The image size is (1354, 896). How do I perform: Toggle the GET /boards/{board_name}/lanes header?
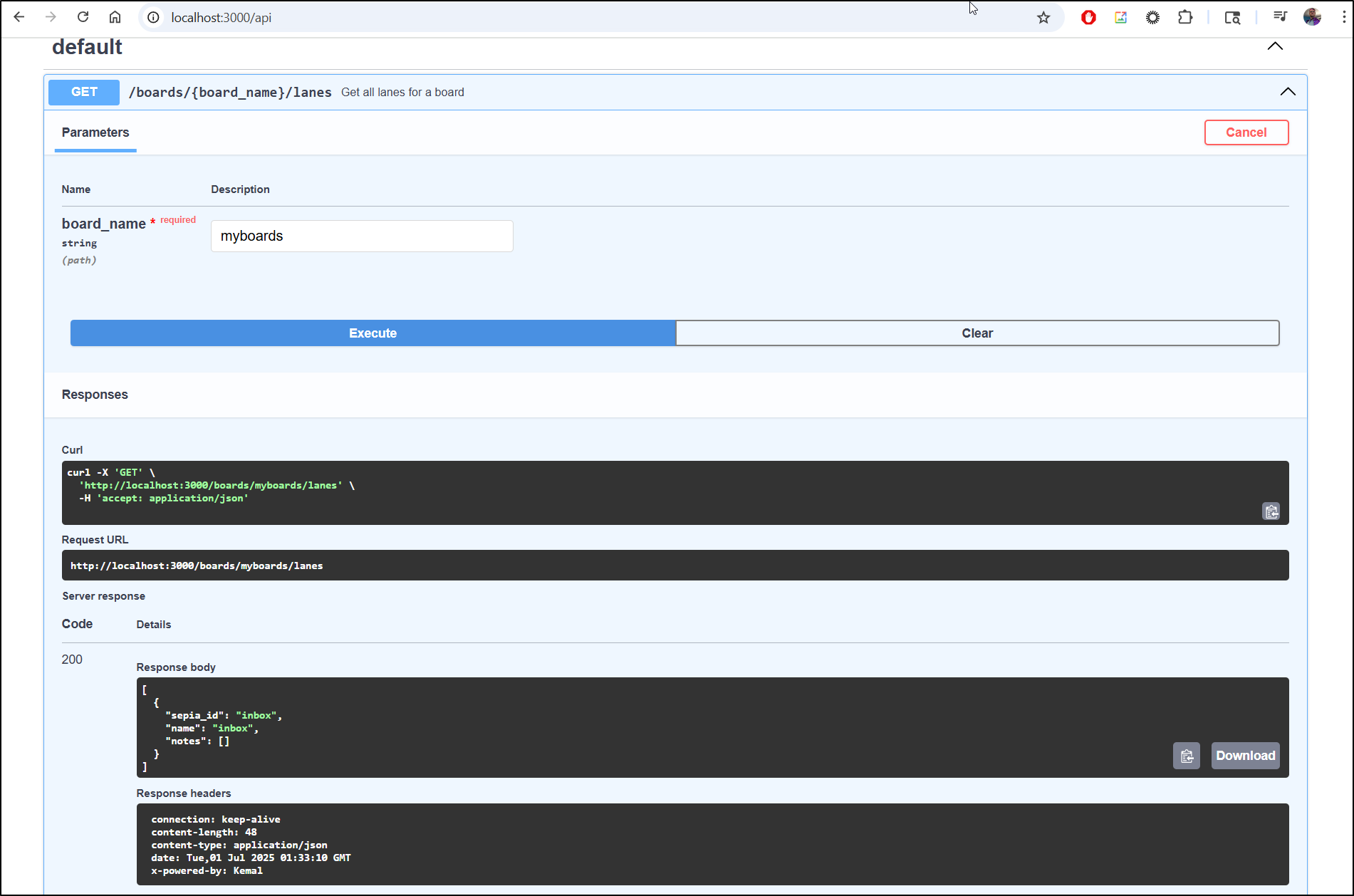[229, 93]
